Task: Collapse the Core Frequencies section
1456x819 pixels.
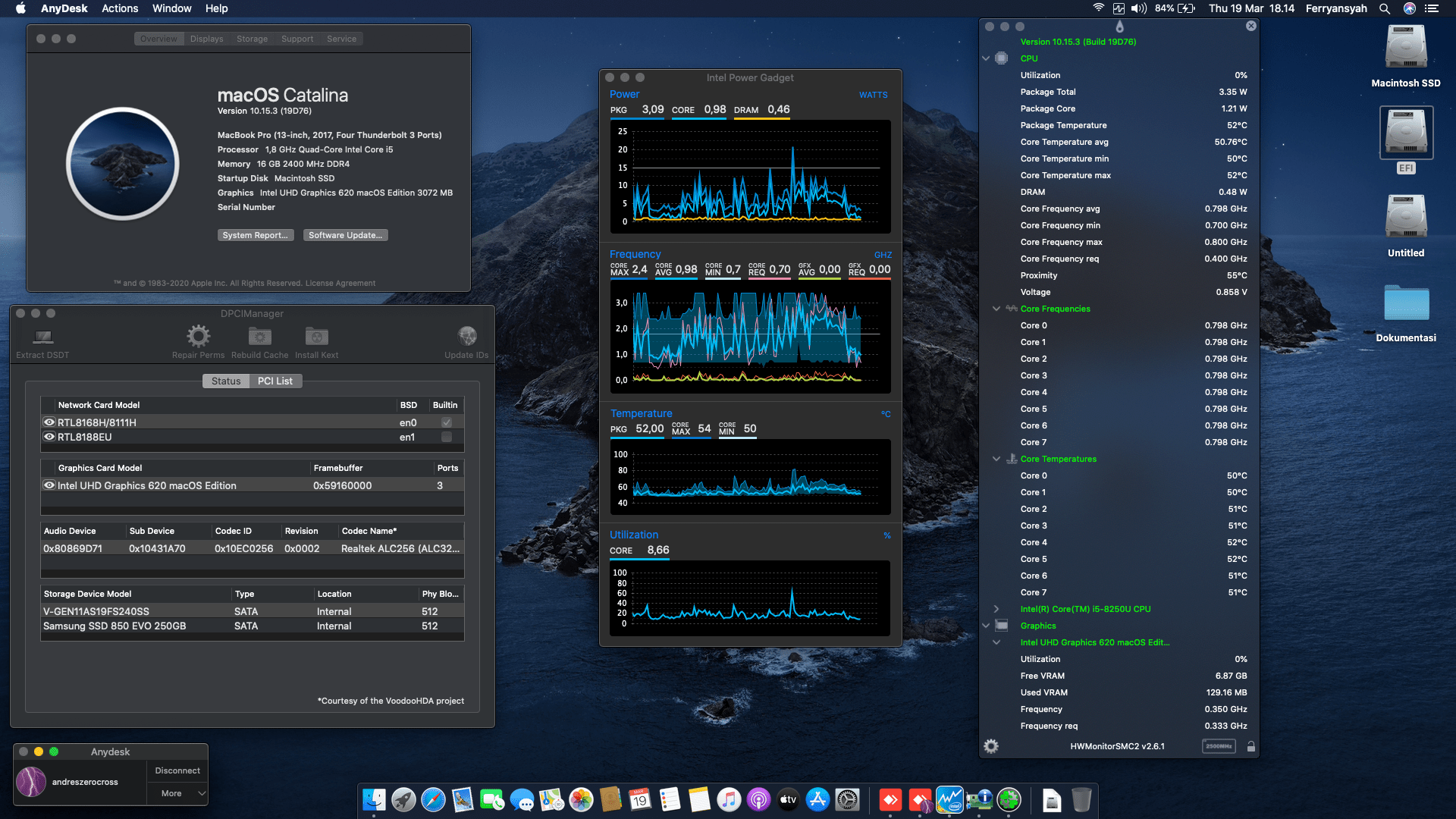Action: point(996,309)
